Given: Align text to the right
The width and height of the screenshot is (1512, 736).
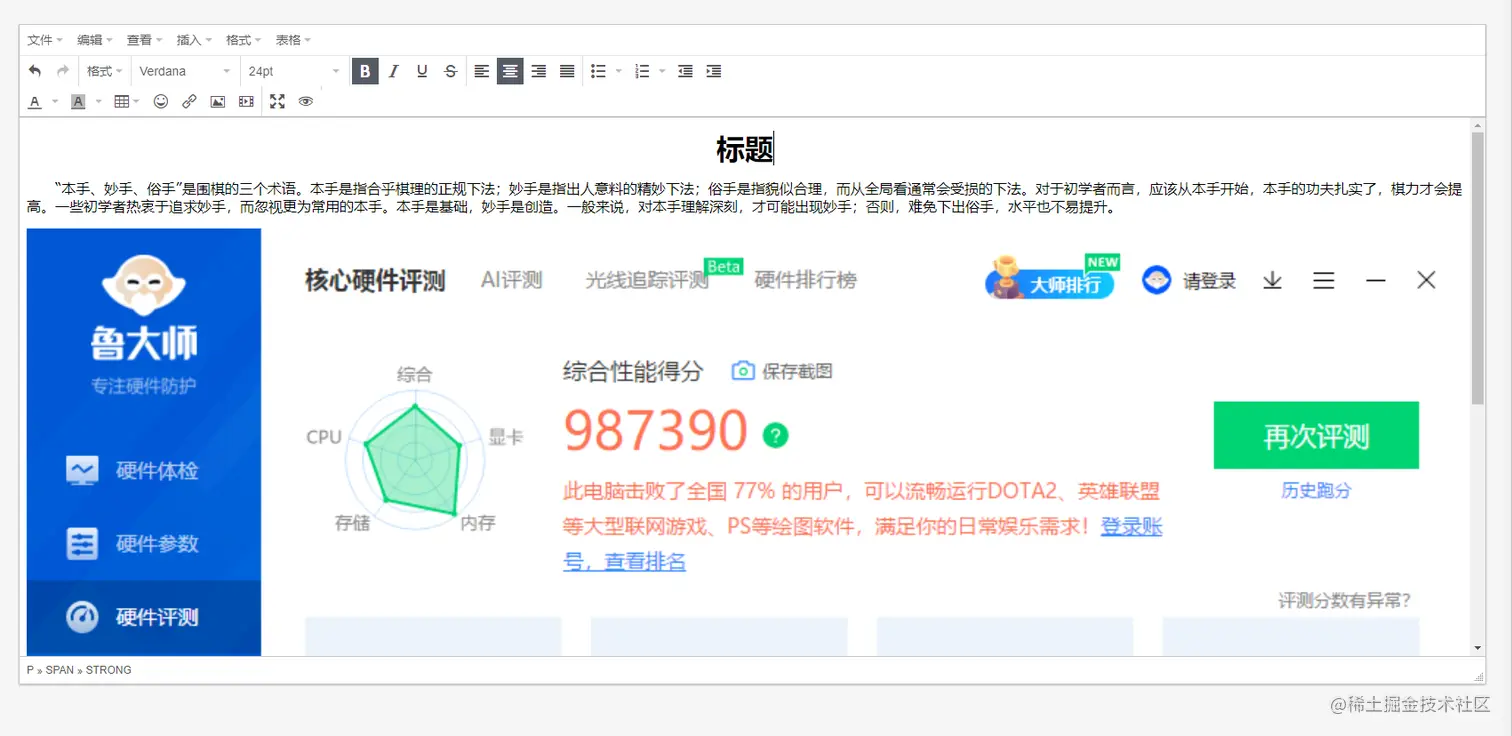Looking at the screenshot, I should tap(539, 71).
